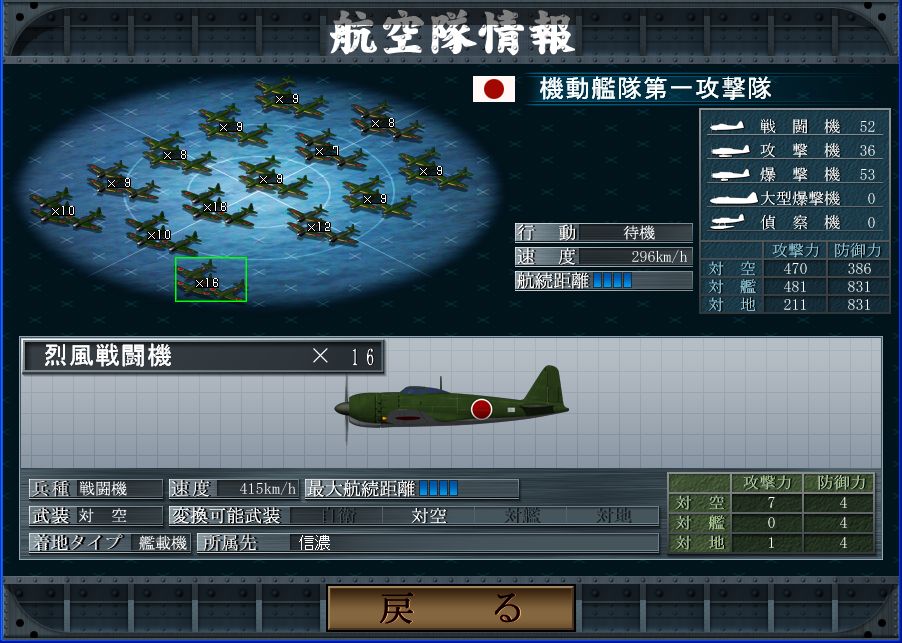Viewport: 902px width, 643px height.
Task: Click the 戻る back button
Action: [x=451, y=608]
